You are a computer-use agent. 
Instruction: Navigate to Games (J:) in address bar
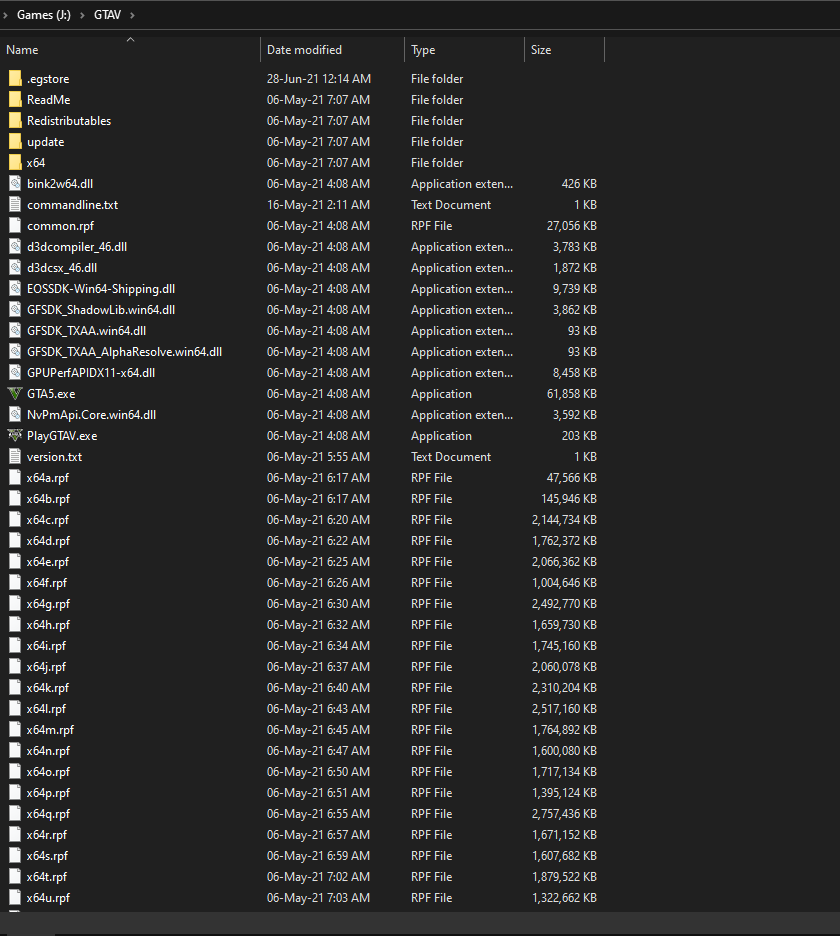point(44,15)
